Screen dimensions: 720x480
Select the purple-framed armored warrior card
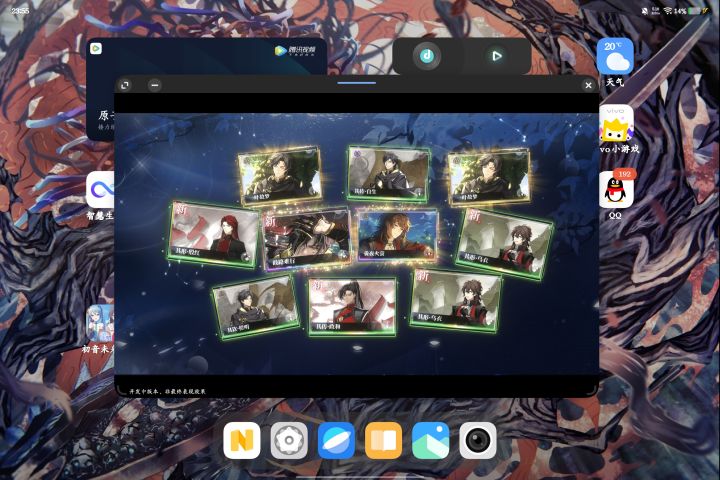[x=307, y=238]
